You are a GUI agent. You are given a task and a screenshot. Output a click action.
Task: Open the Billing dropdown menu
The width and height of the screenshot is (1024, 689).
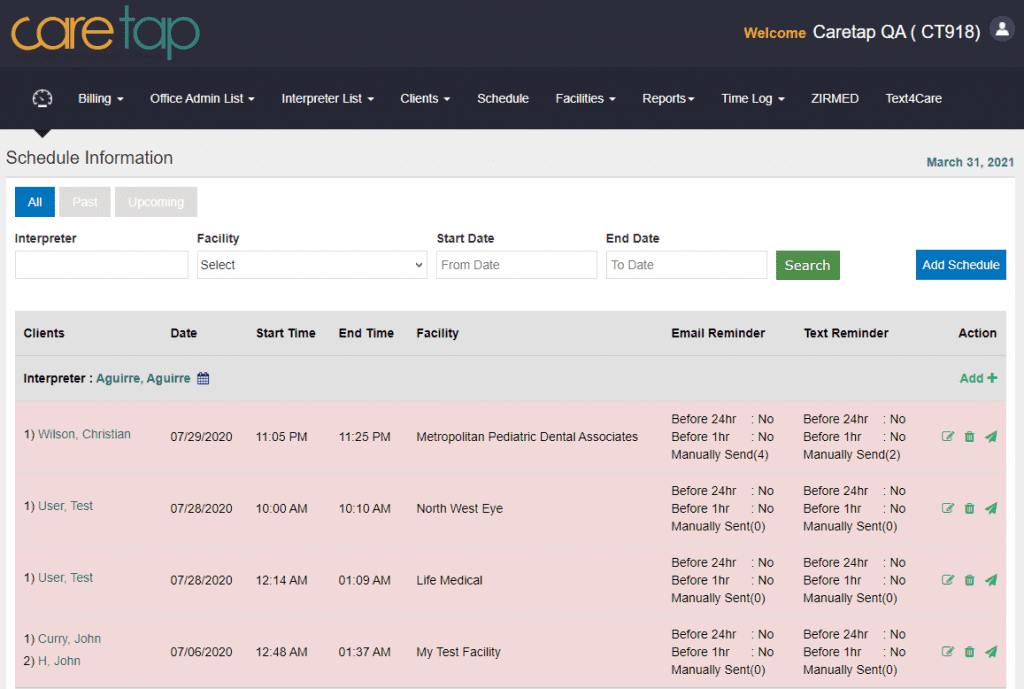coord(100,99)
